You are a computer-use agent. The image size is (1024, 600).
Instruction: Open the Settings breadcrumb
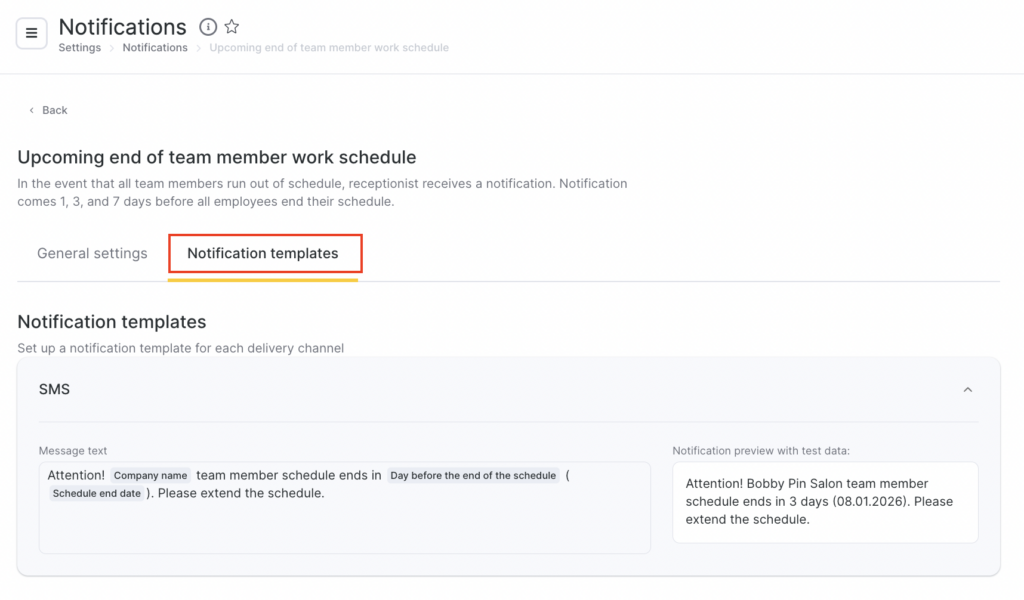tap(79, 48)
